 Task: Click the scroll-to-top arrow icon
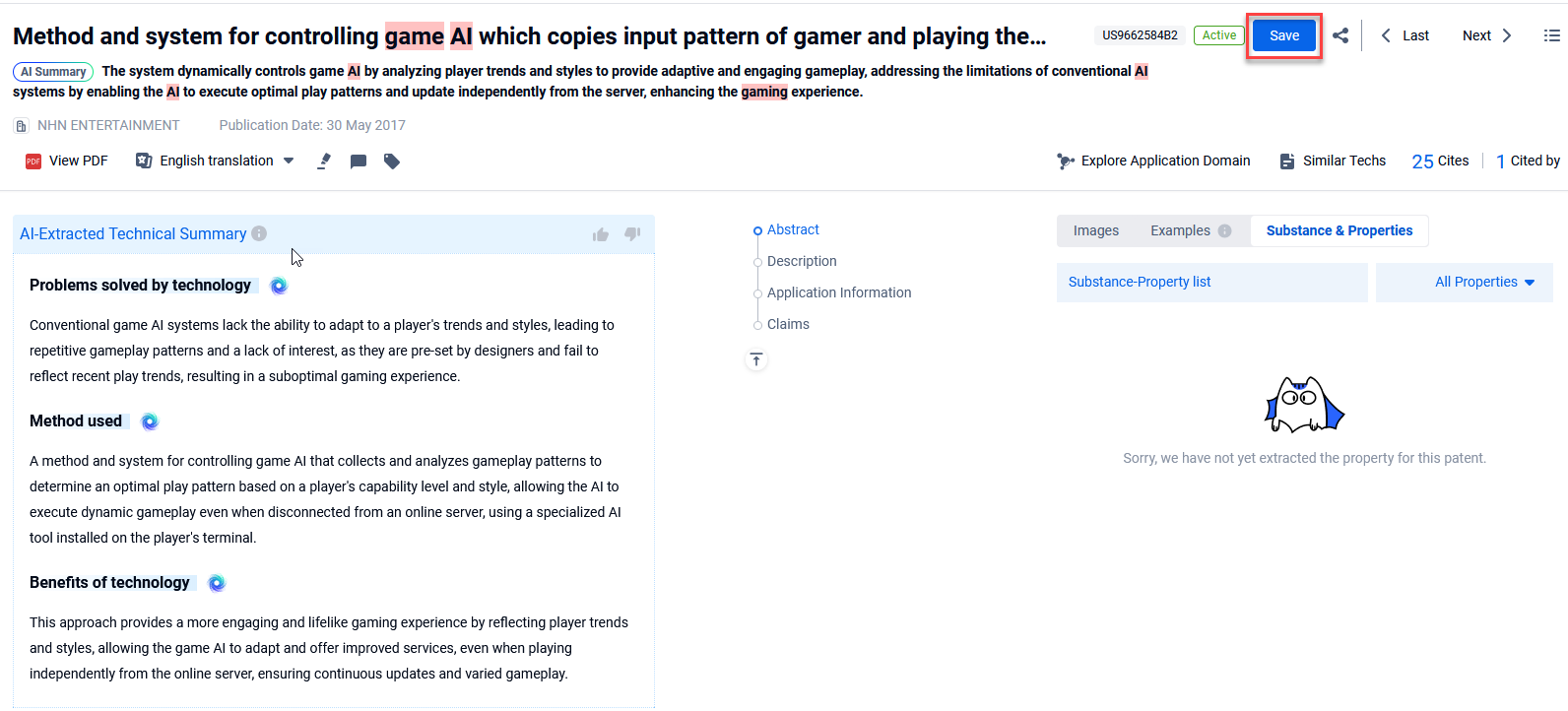pos(756,360)
